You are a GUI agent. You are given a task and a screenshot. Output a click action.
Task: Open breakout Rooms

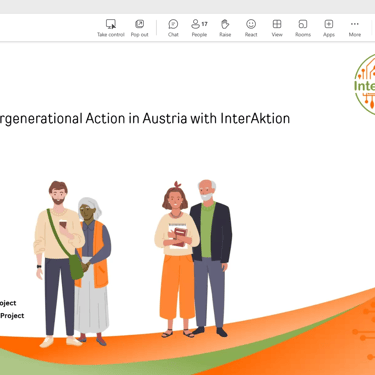point(303,28)
